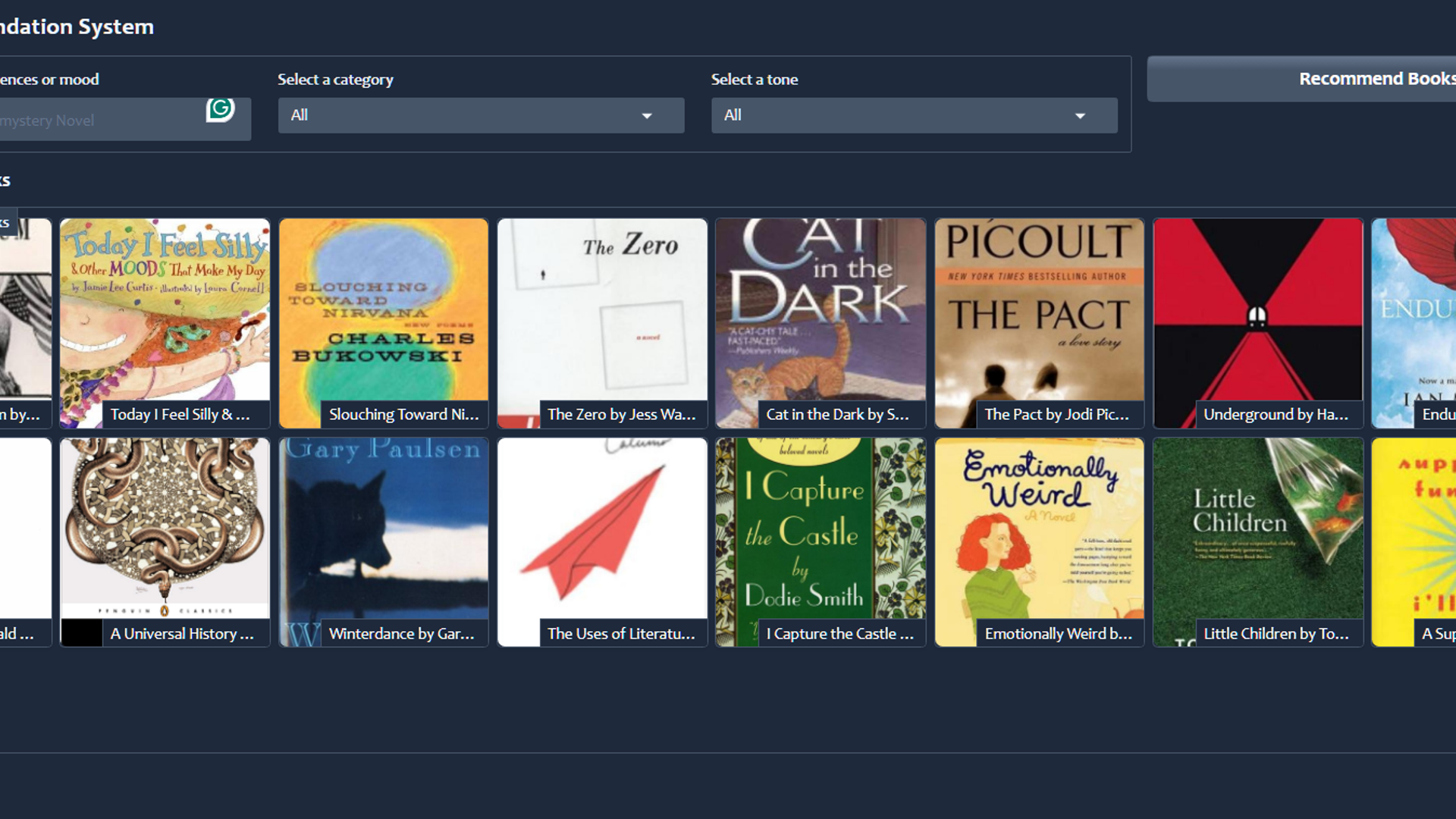Click the 'Select a tone' label
Viewport: 1456px width, 819px height.
pyautogui.click(x=755, y=80)
